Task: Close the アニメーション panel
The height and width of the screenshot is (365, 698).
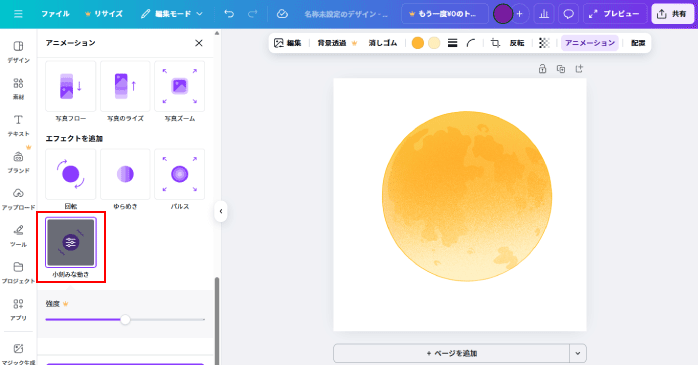Action: click(x=199, y=43)
